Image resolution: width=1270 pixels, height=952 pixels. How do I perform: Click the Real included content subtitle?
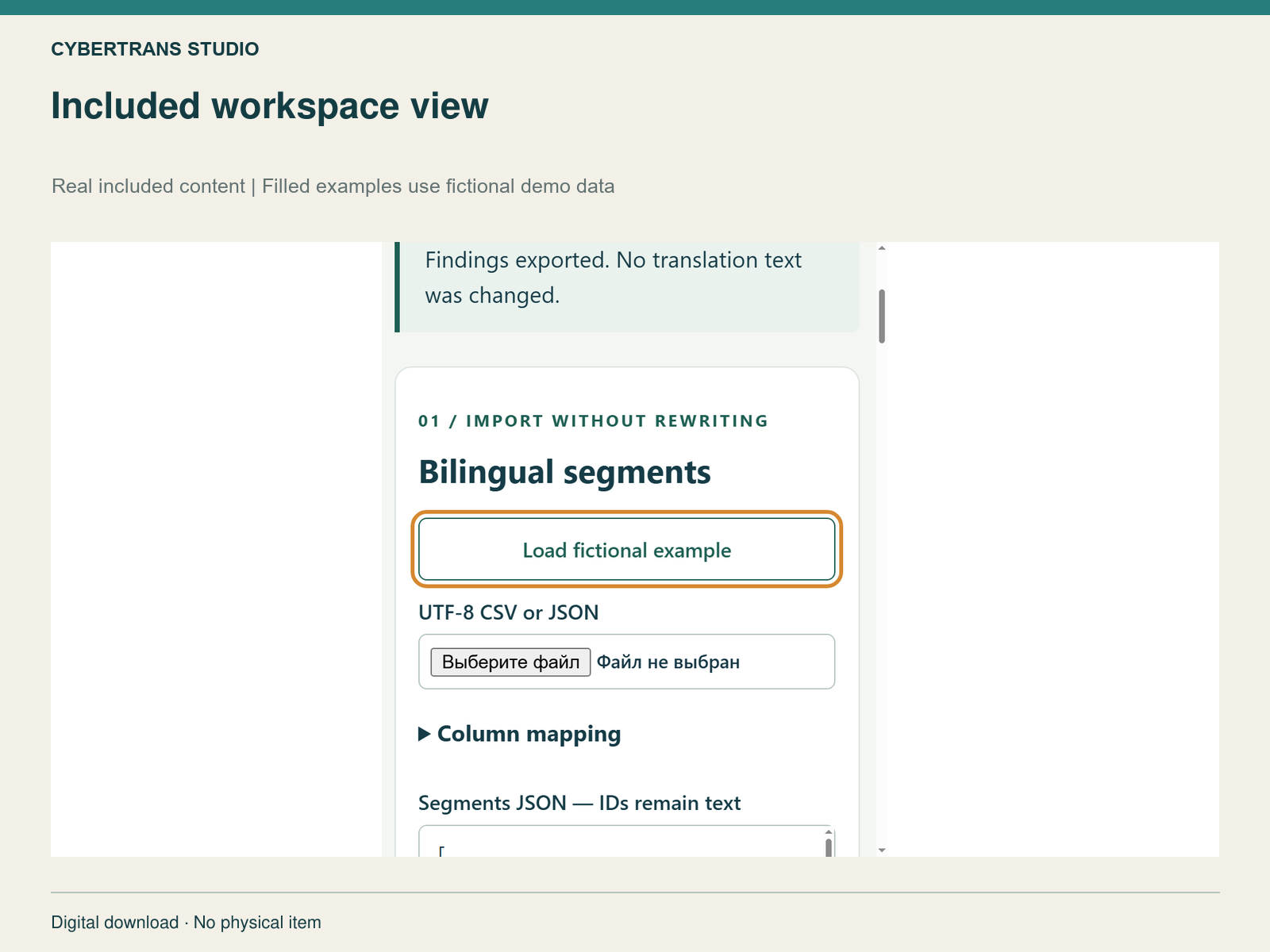[333, 186]
